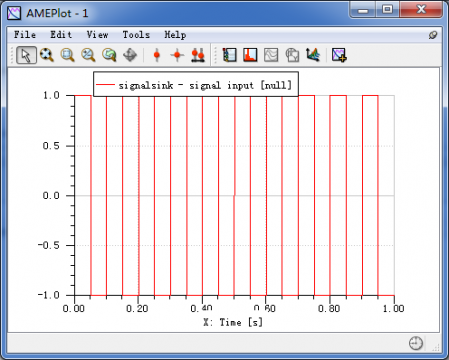Enable the vertical cursor marker tool
This screenshot has width=449, height=360.
pyautogui.click(x=157, y=55)
